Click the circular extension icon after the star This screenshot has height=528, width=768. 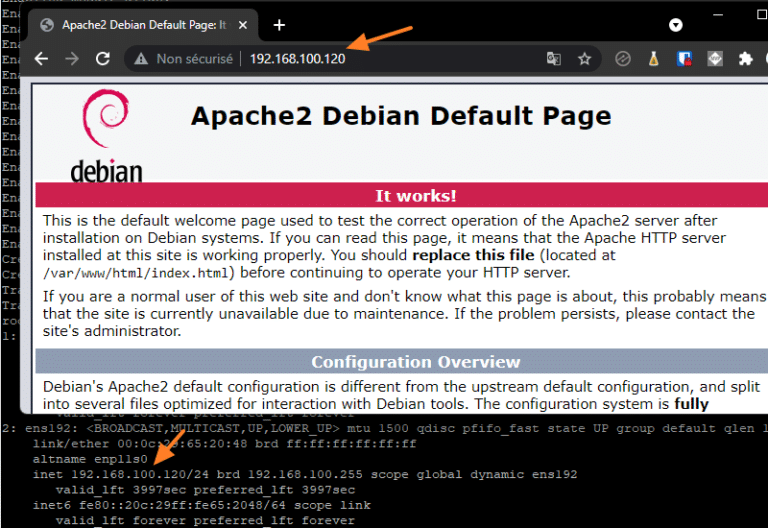(x=622, y=59)
